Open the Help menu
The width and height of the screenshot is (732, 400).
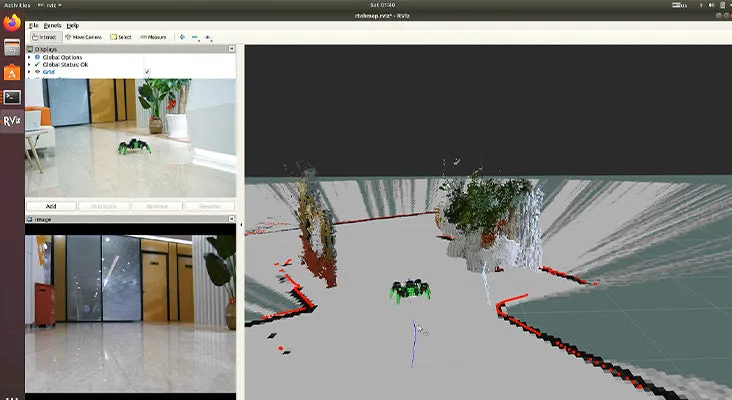tap(72, 25)
